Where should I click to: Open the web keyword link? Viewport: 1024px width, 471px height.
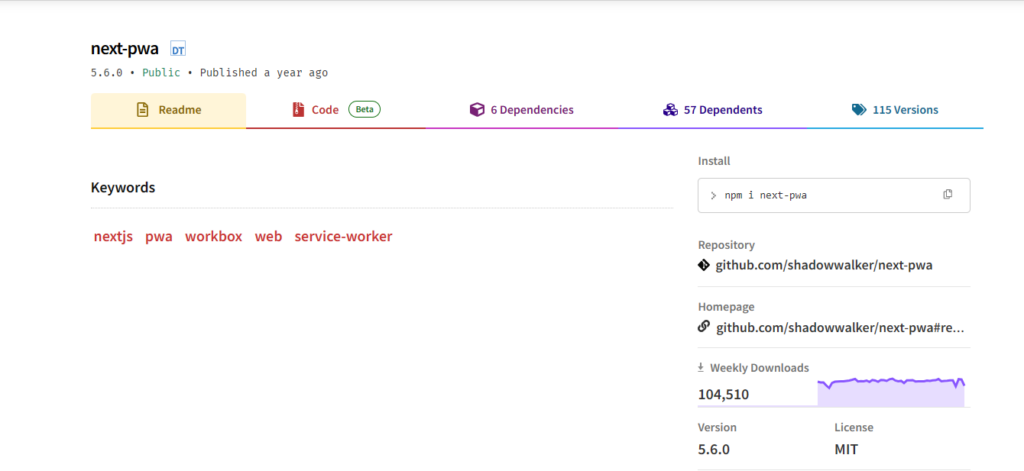coord(268,236)
